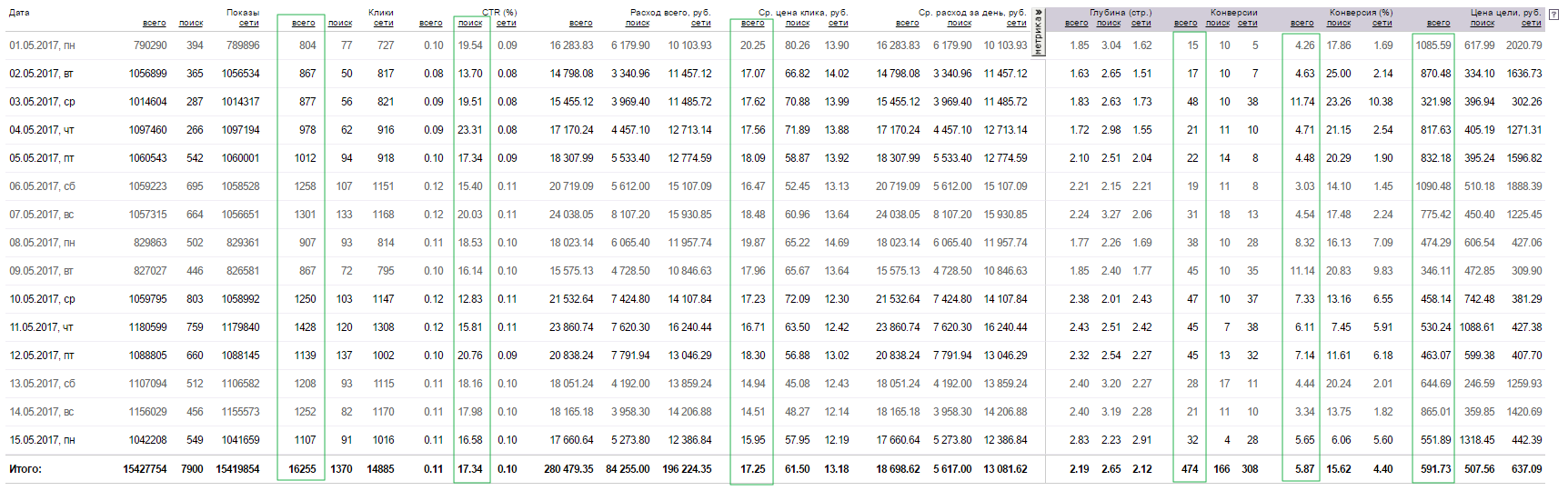Sort by Конверсии всего column header
This screenshot has width=1568, height=491.
coord(1185,24)
